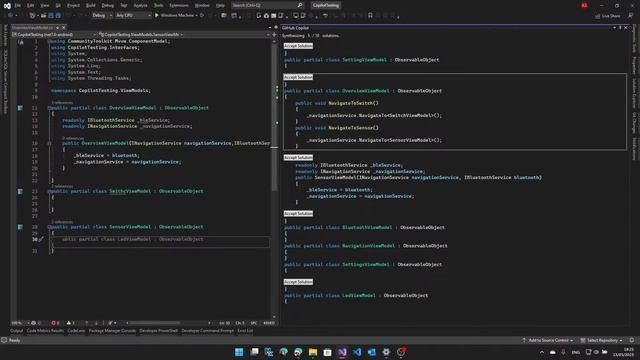Click Add to Source Control

click(548, 340)
